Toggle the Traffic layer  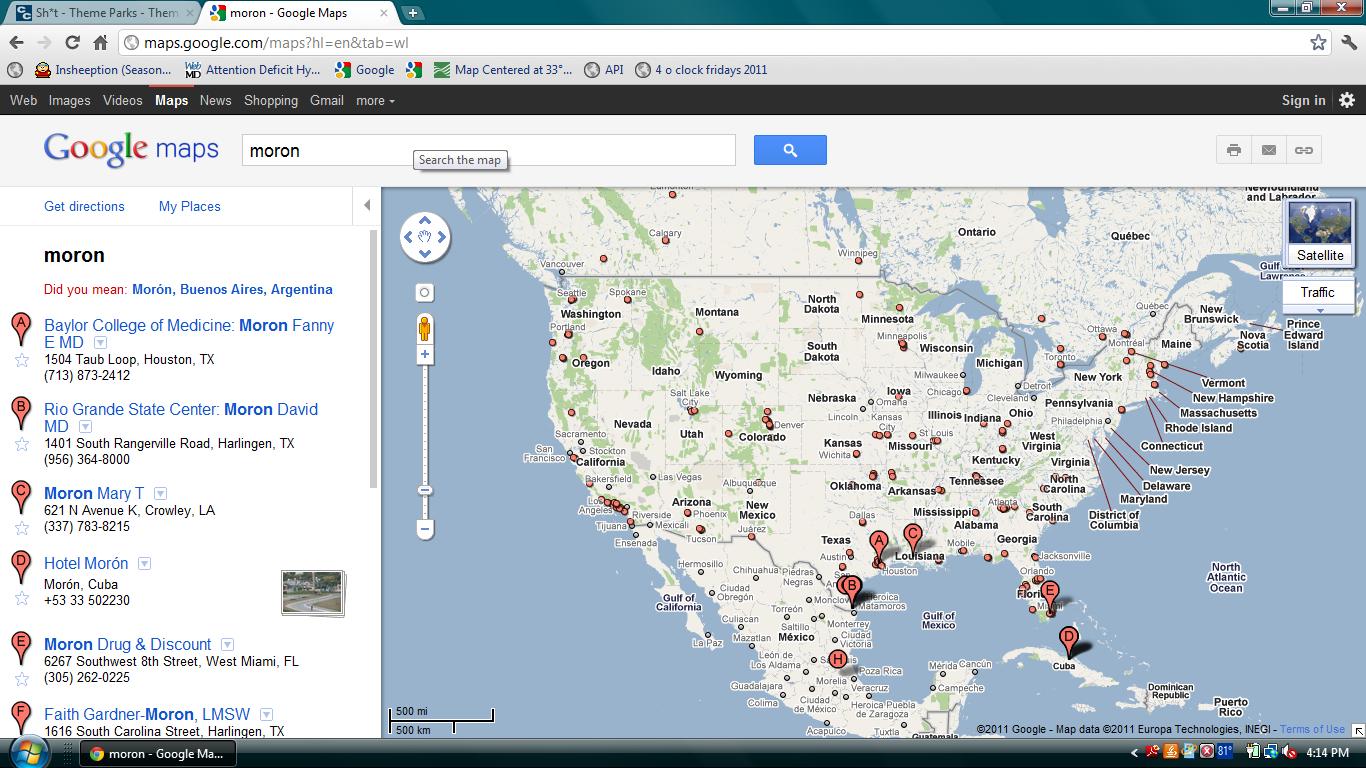coord(1317,292)
